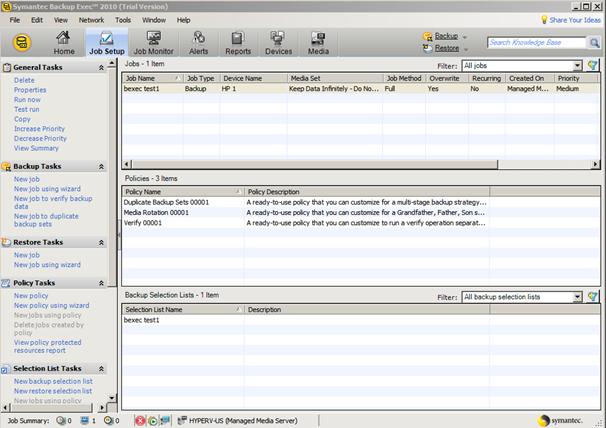Viewport: 606px width, 428px height.
Task: Open the Edit menu
Action: (37, 20)
